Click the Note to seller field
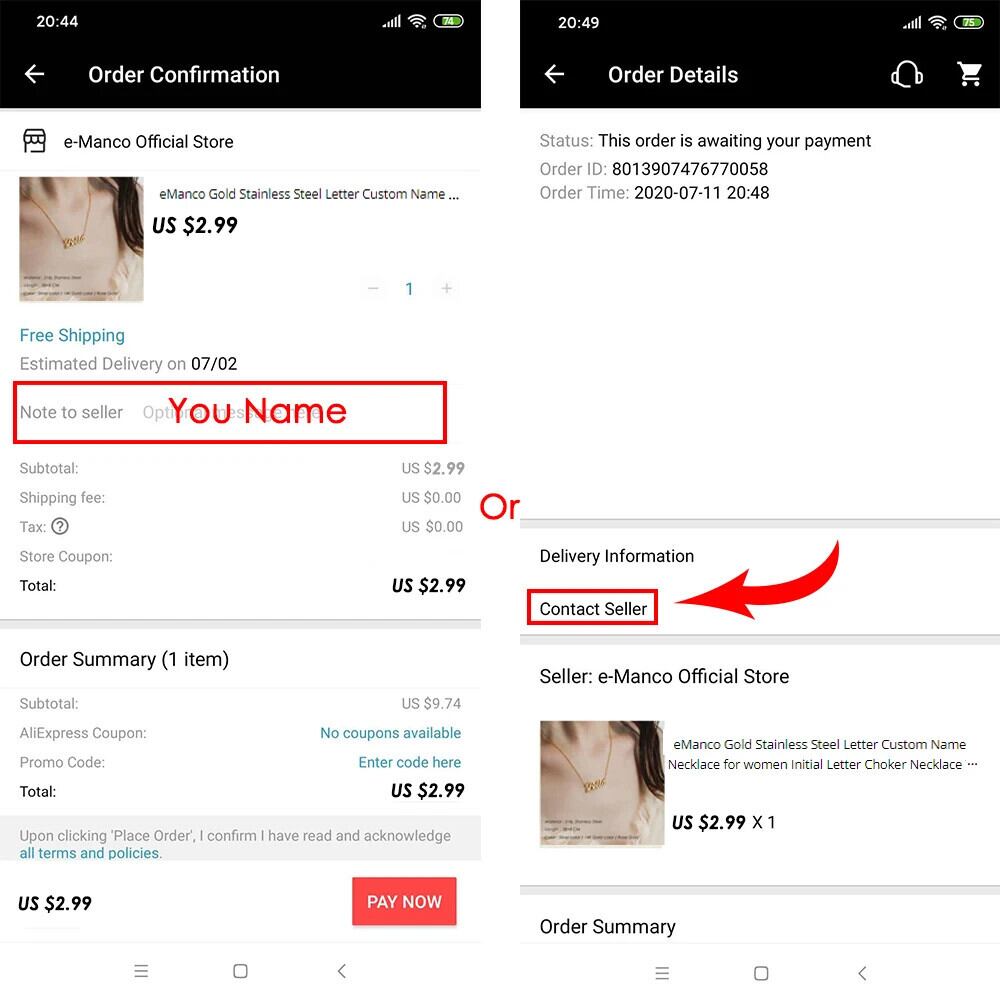This screenshot has height=1000, width=1000. click(230, 412)
